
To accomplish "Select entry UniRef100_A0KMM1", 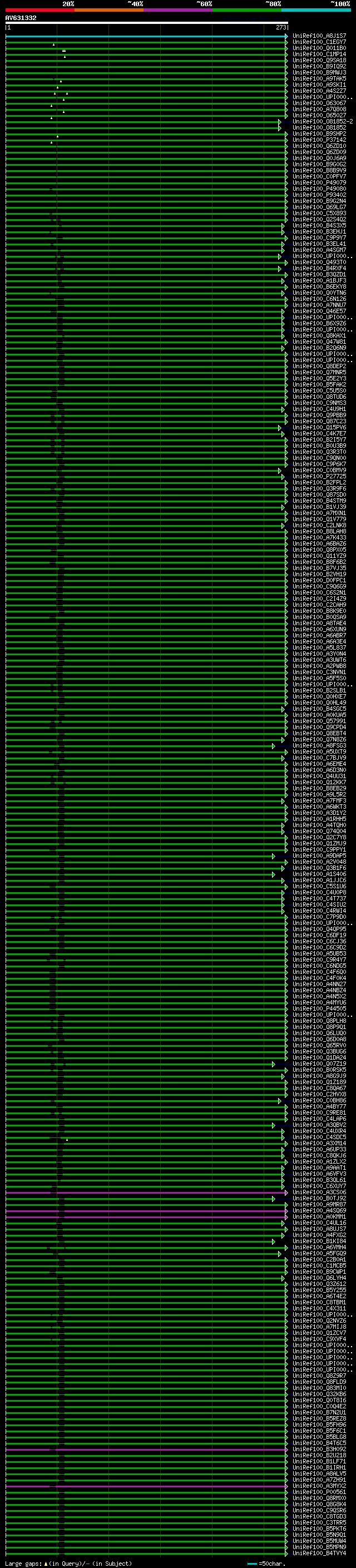I will point(319,1217).
